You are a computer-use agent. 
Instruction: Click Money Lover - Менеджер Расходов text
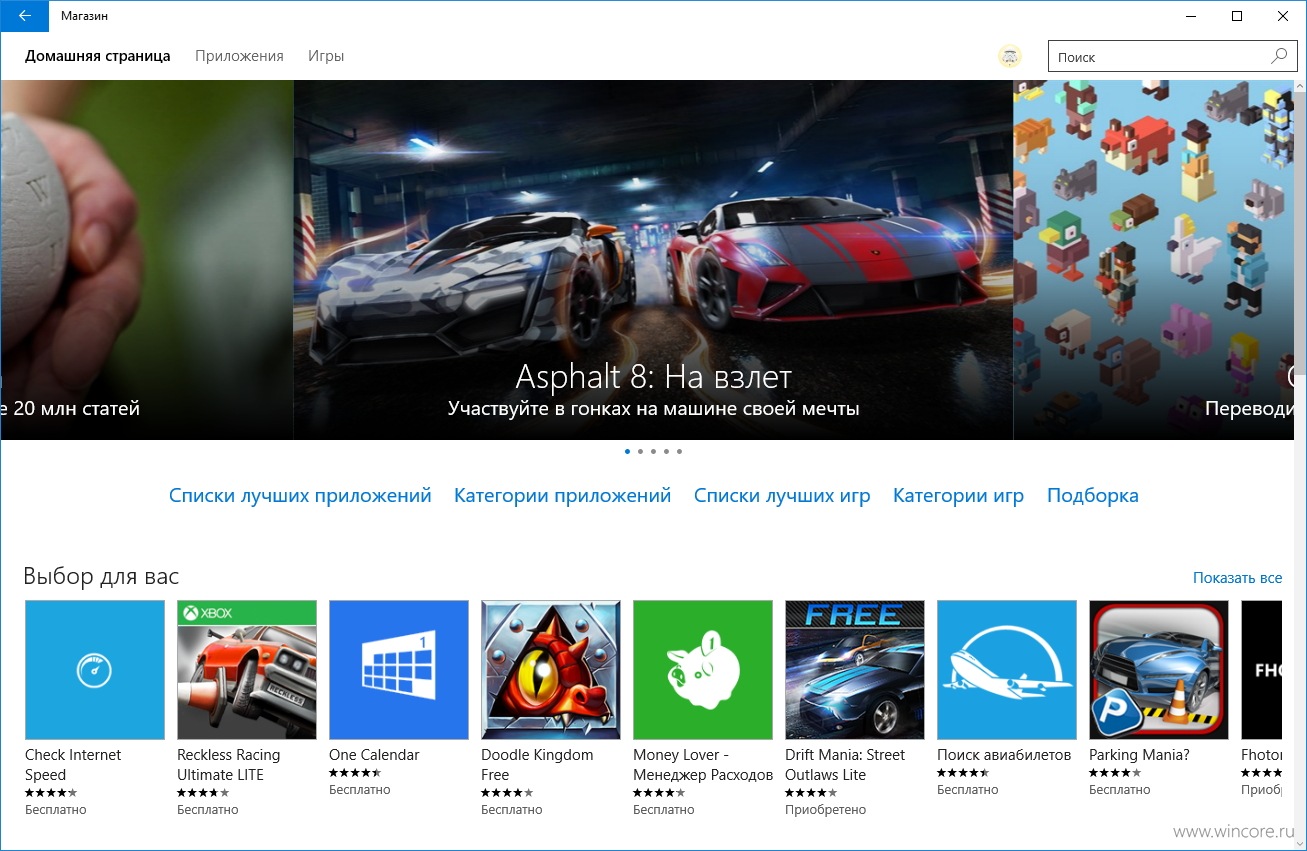click(703, 765)
